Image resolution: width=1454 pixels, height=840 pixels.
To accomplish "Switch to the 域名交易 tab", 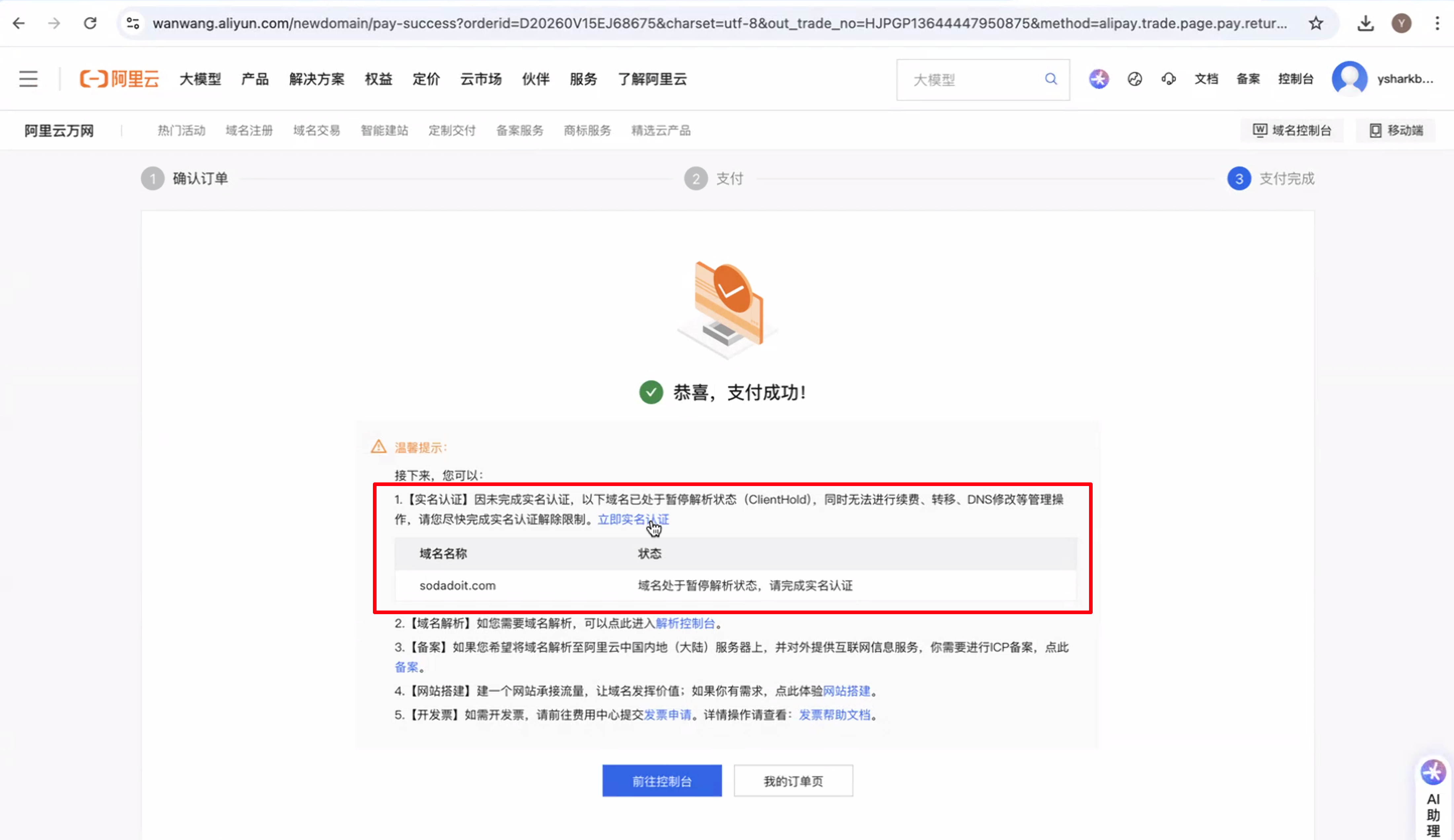I will [x=317, y=130].
